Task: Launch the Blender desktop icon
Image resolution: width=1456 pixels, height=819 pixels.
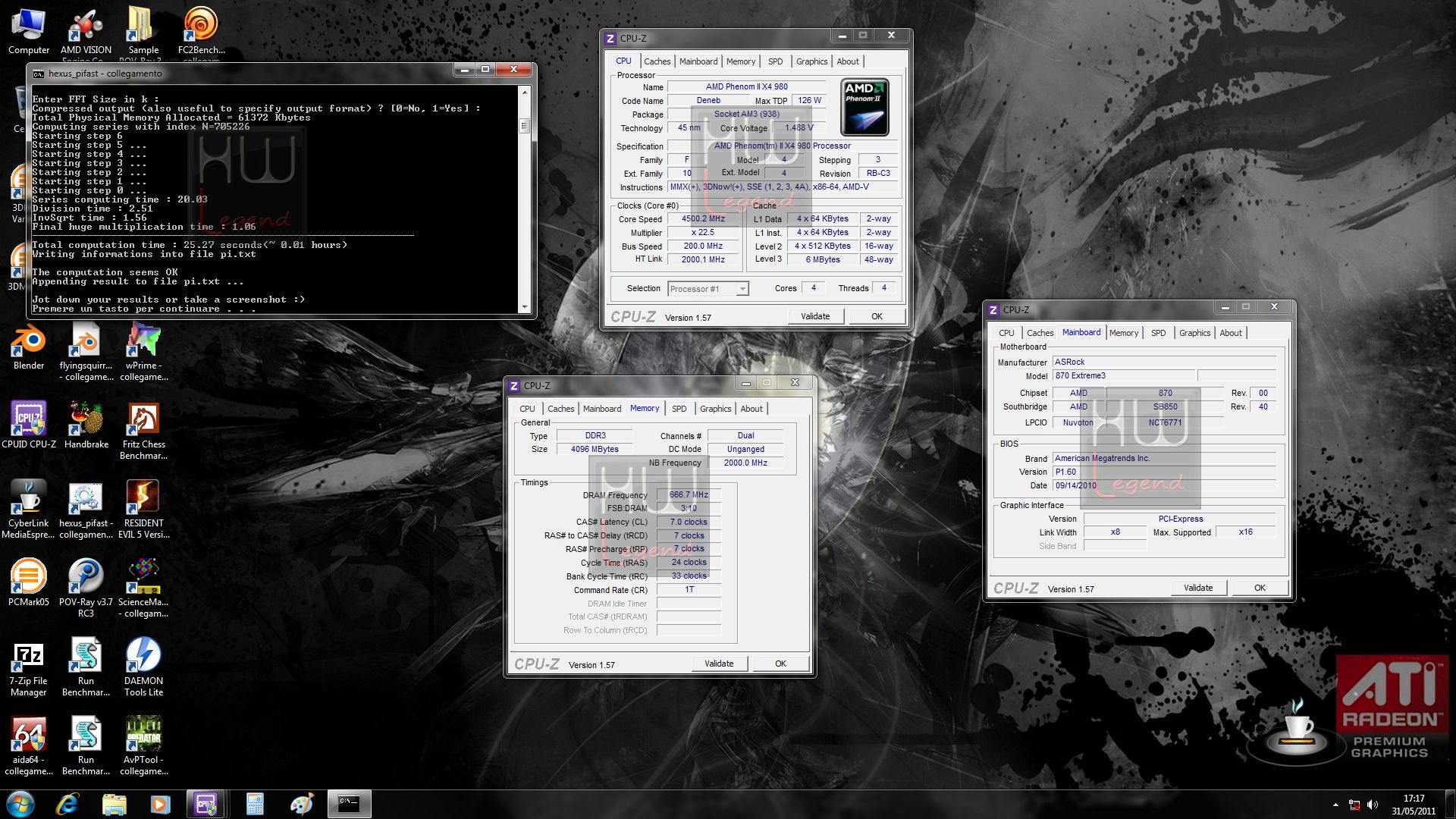Action: click(29, 346)
